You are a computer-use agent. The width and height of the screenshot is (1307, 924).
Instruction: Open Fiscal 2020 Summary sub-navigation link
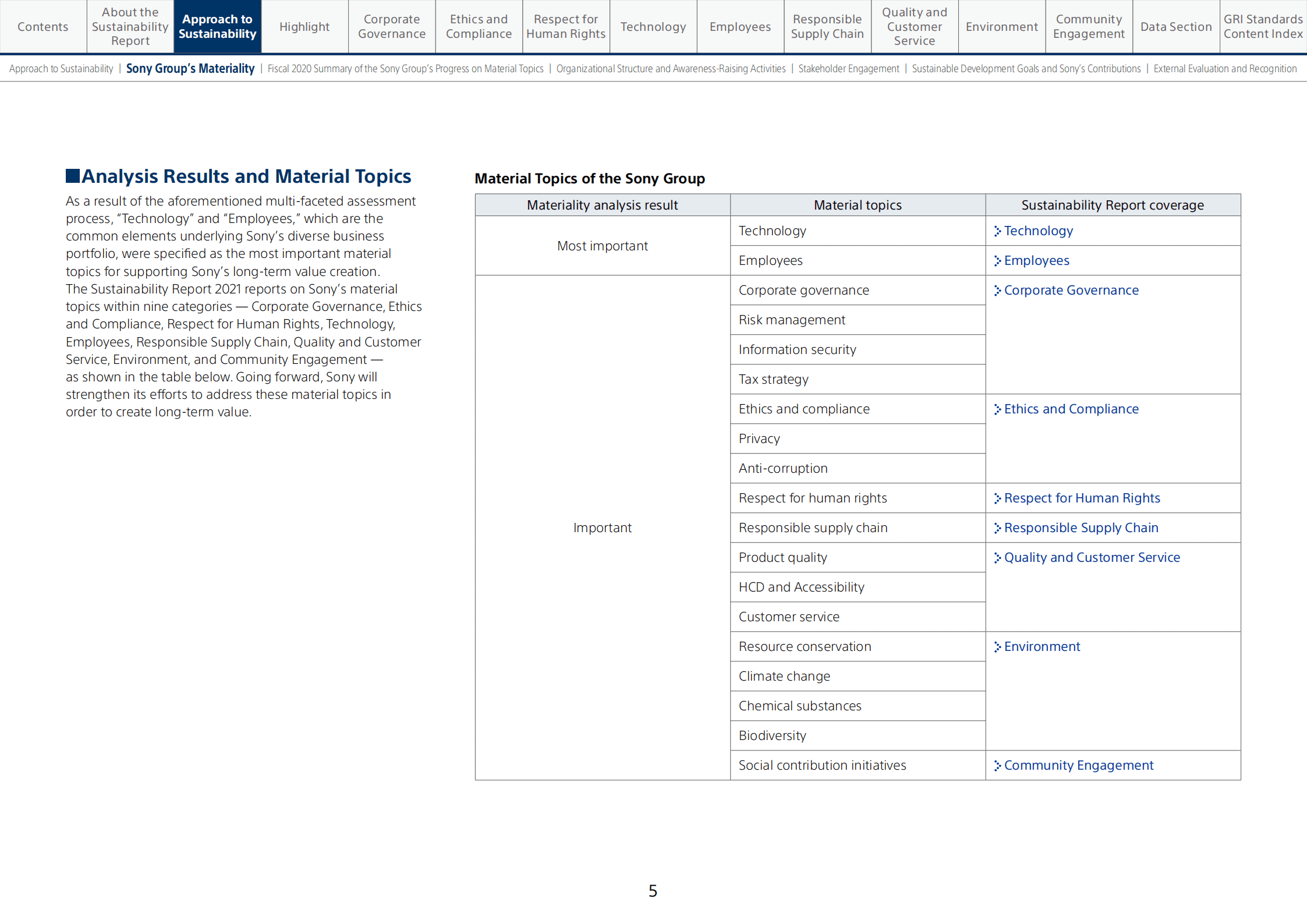[x=405, y=69]
